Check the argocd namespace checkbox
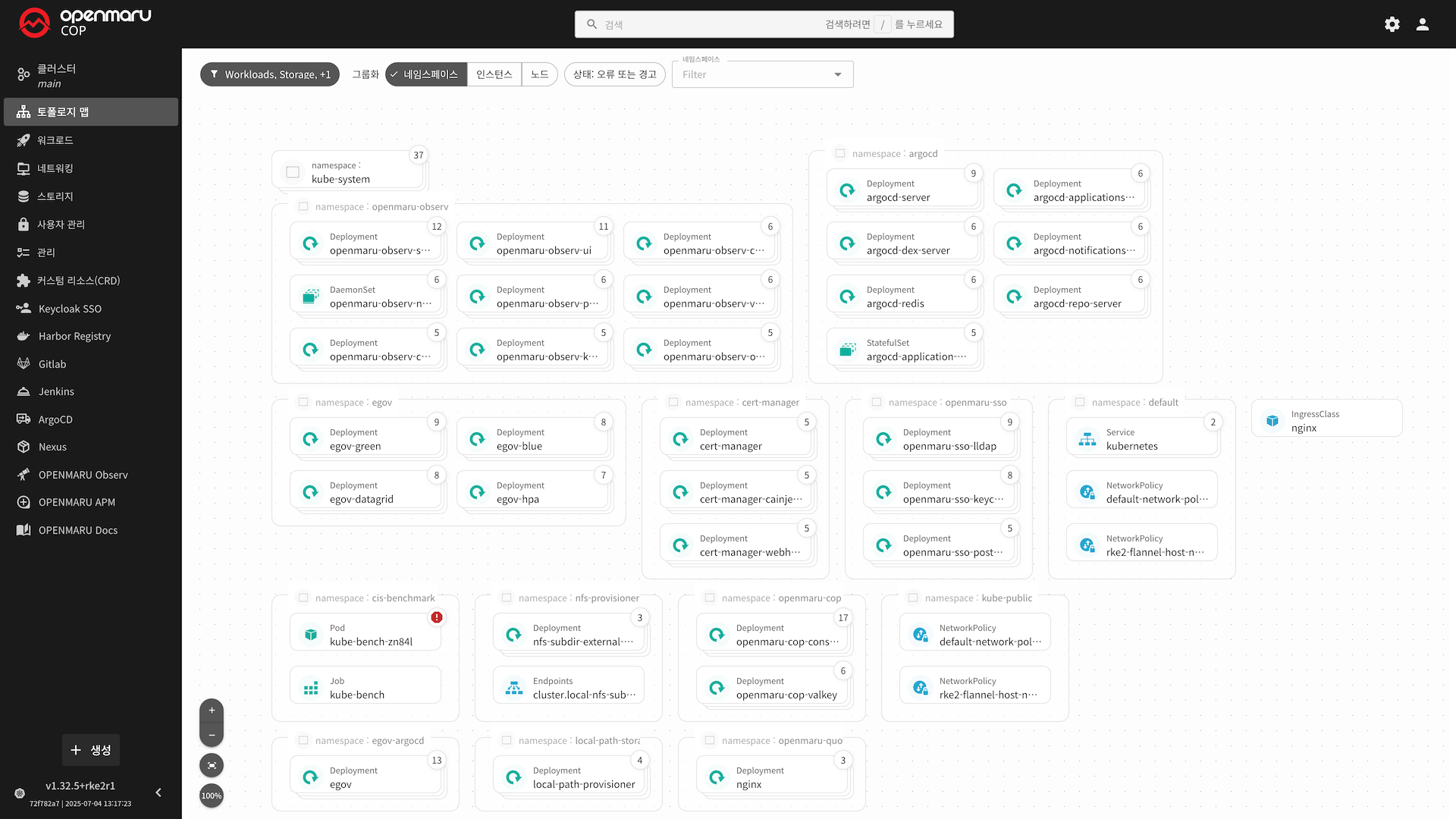Screen dimensions: 1456x819 pos(840,153)
